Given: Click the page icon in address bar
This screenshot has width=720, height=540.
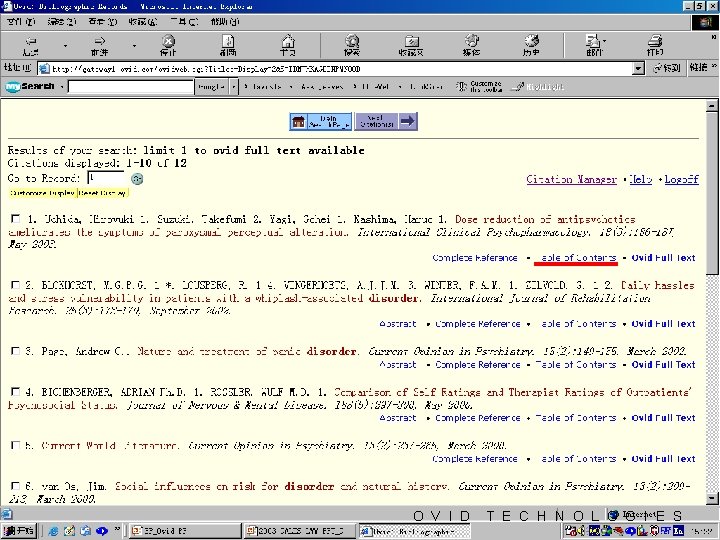Looking at the screenshot, I should pos(44,69).
